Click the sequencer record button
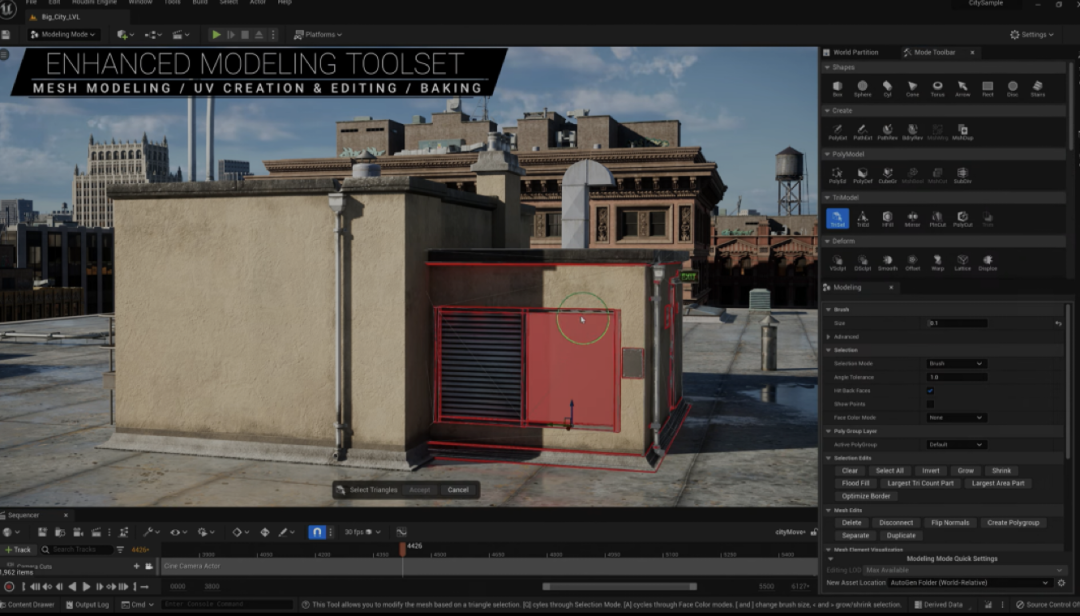Viewport: 1080px width, 616px height. tap(9, 587)
